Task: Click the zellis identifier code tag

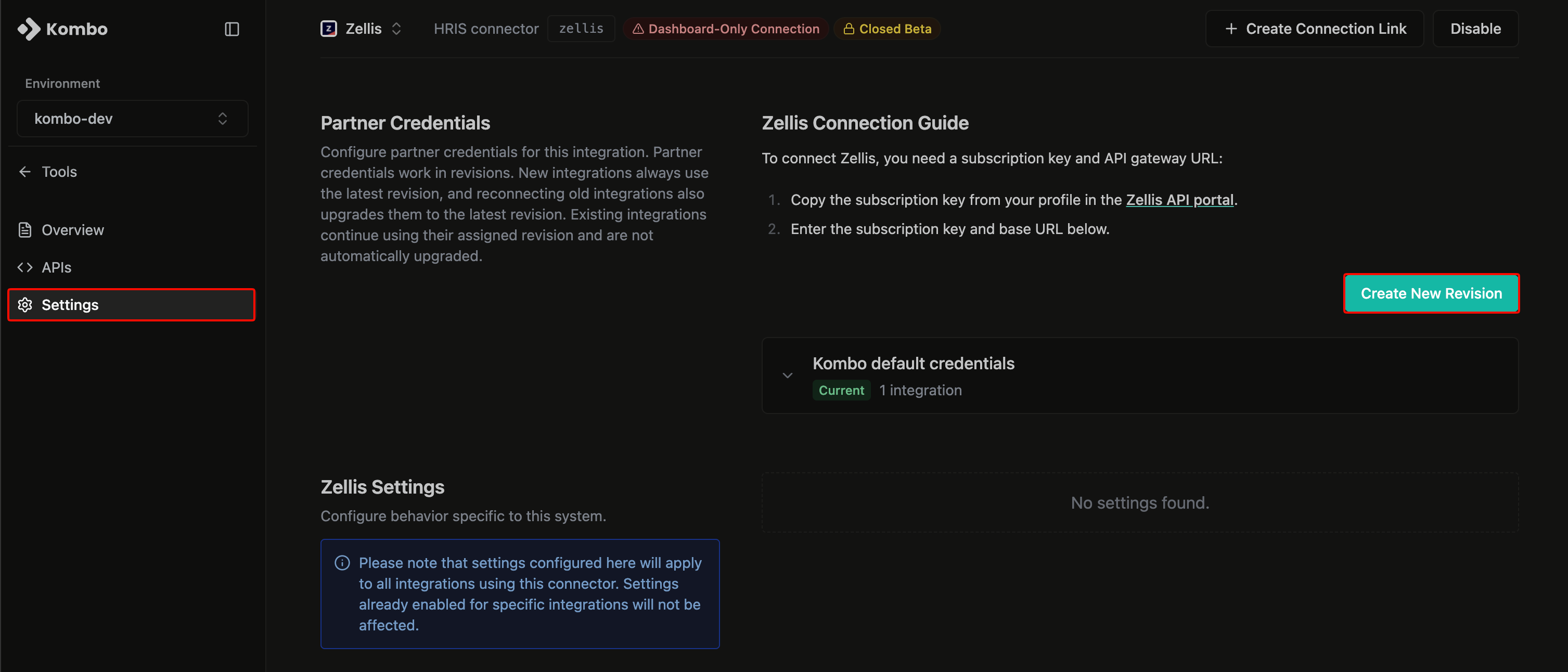Action: pyautogui.click(x=581, y=29)
